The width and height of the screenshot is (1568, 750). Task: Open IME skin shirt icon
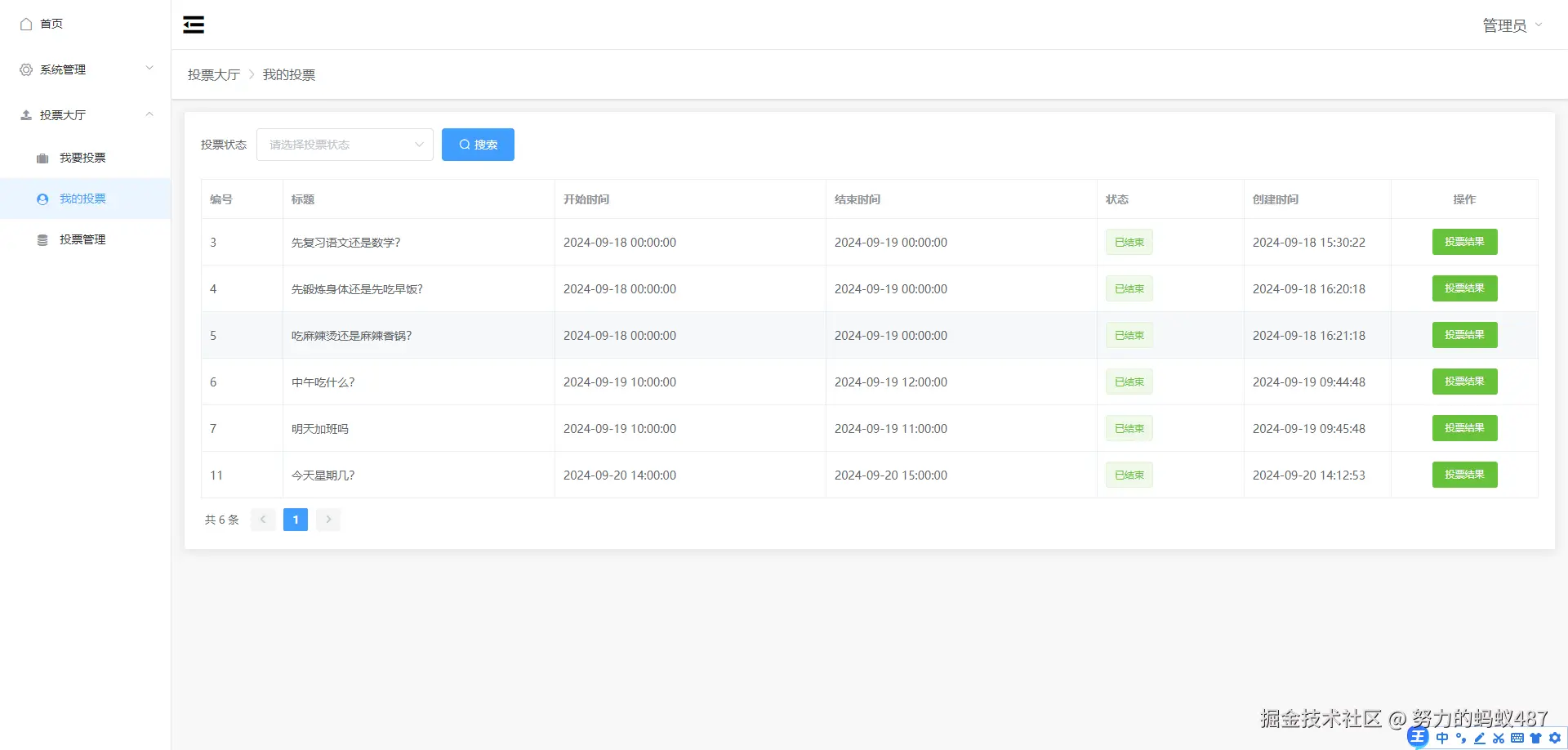(1536, 738)
